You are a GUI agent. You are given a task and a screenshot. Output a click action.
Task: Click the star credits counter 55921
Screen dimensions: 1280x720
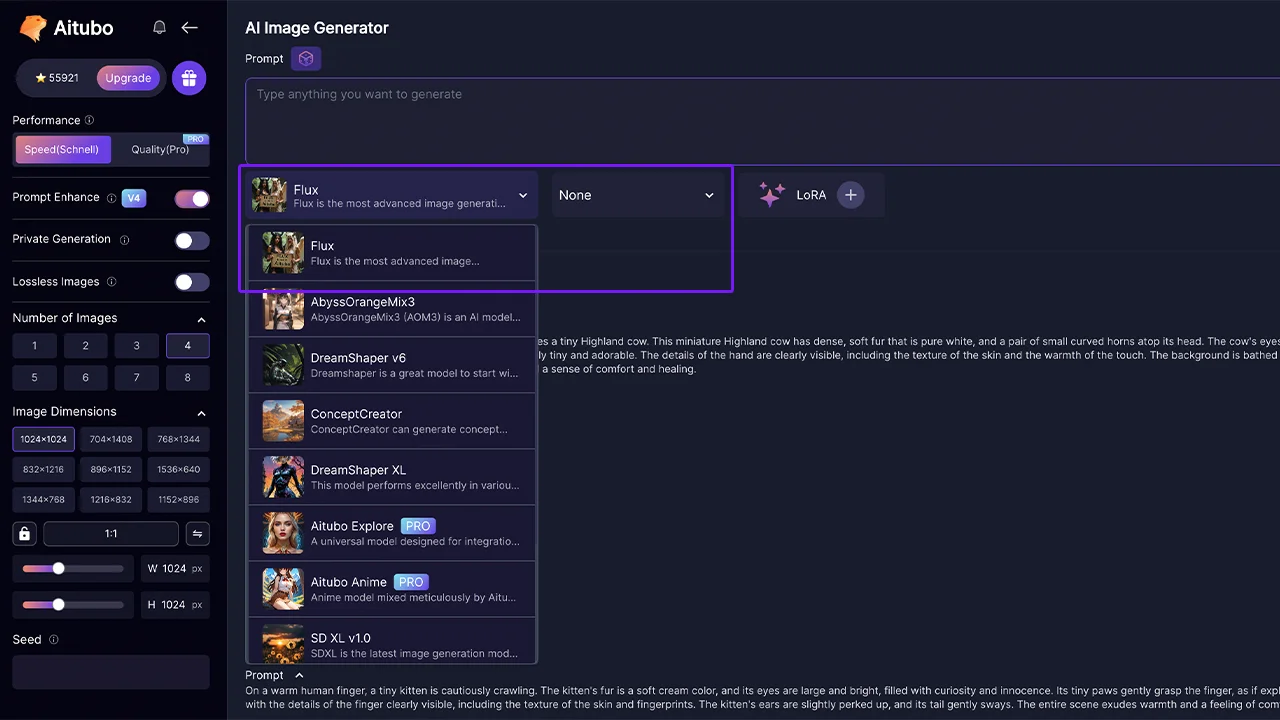pyautogui.click(x=57, y=78)
